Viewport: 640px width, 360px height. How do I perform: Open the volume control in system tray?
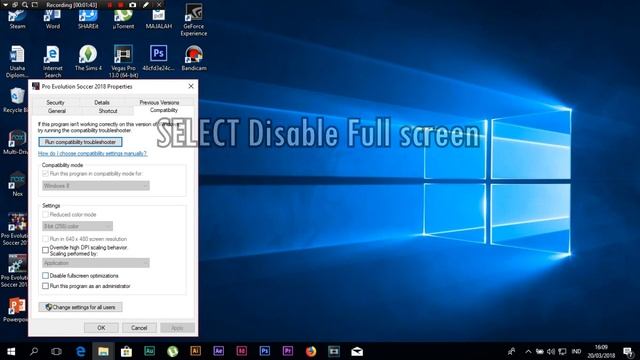(x=551, y=351)
